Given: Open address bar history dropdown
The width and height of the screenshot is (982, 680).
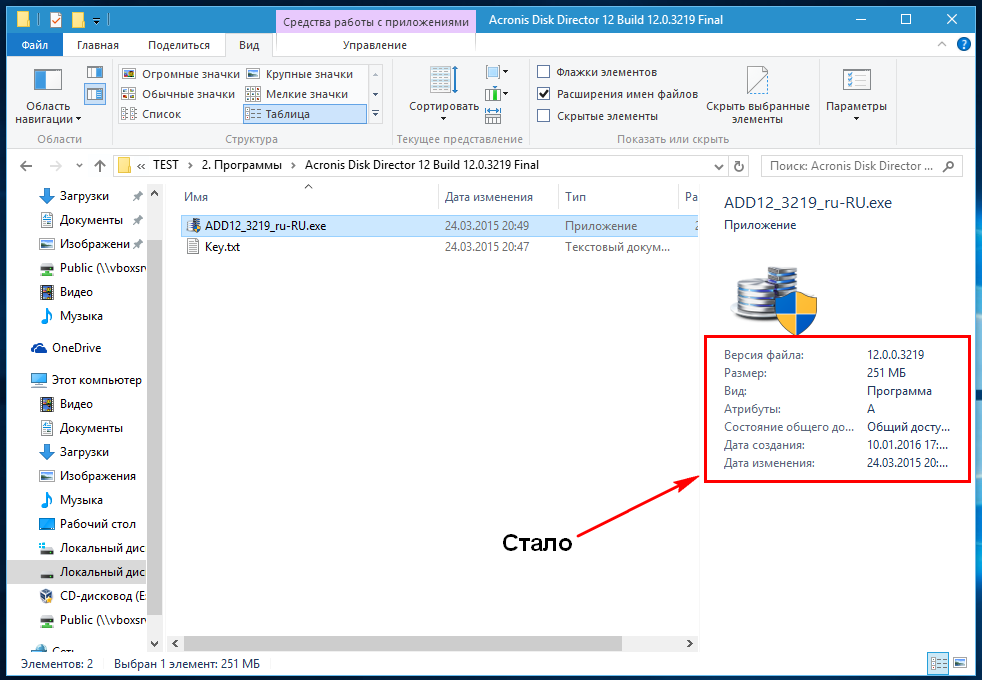Looking at the screenshot, I should click(718, 167).
